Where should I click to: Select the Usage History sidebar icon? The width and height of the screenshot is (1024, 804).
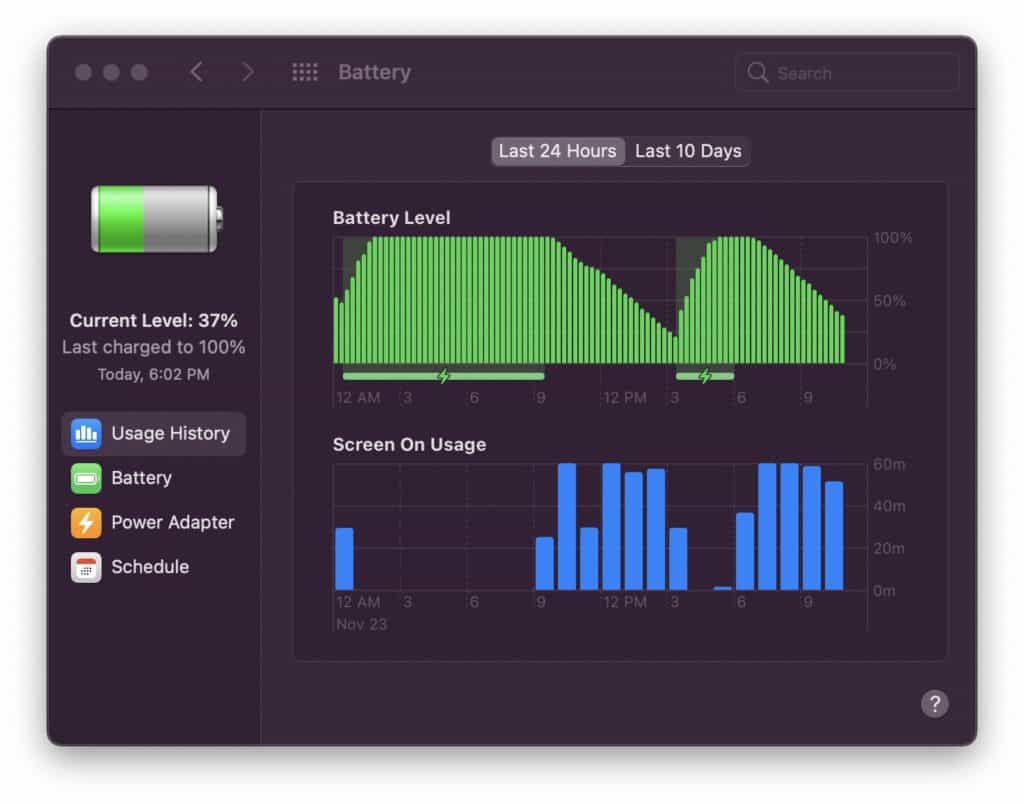pyautogui.click(x=86, y=433)
